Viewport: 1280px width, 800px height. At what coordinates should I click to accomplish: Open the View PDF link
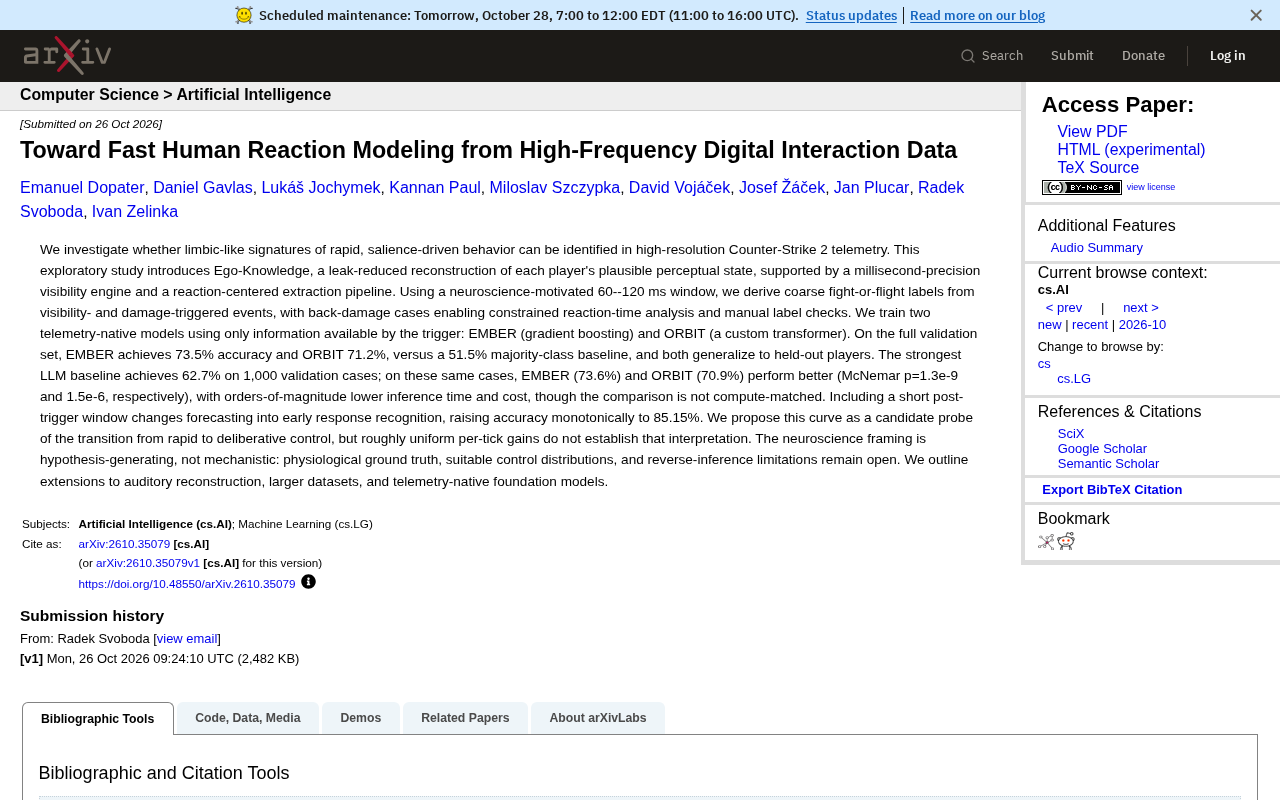[1092, 132]
